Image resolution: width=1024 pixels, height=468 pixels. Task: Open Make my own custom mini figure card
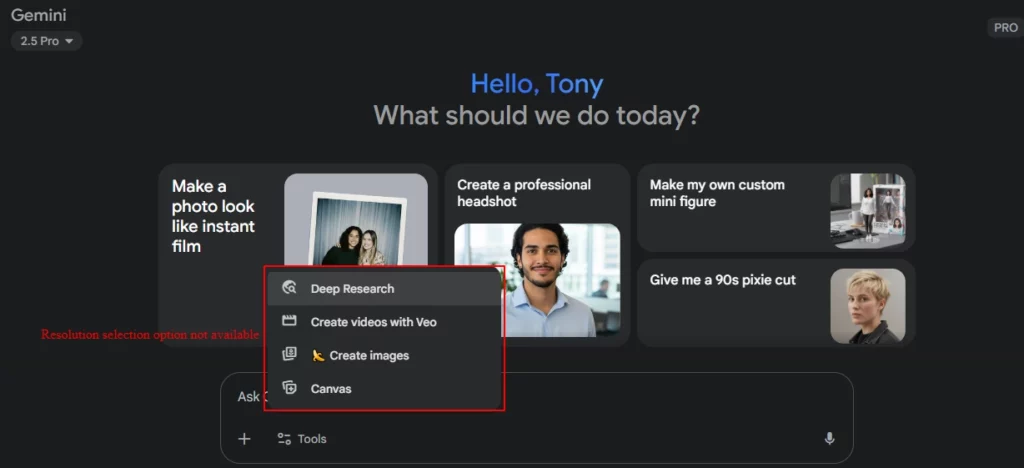[x=776, y=208]
